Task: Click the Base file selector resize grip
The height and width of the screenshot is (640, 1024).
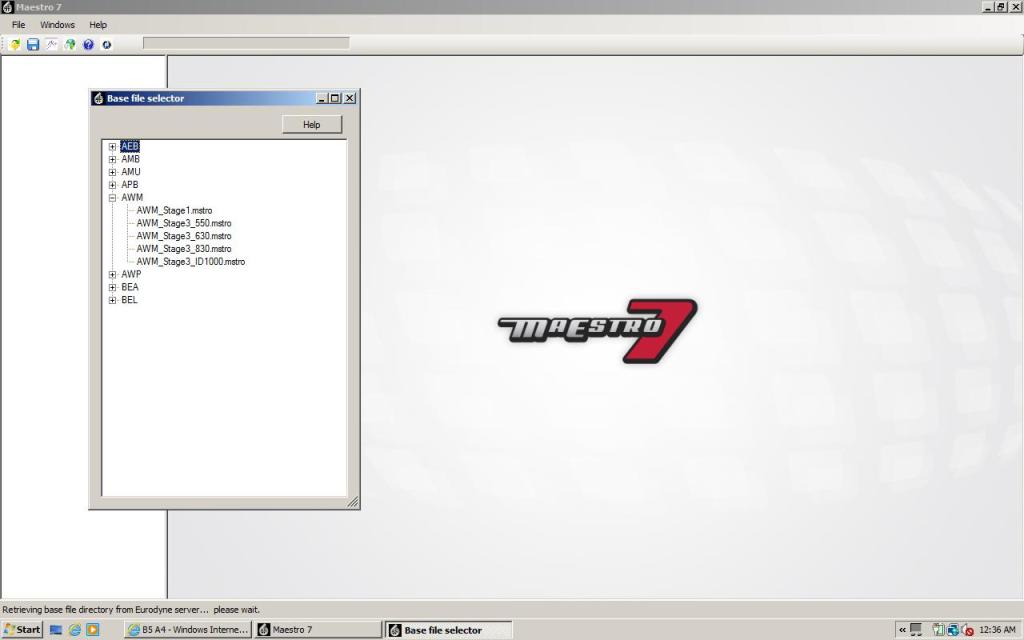Action: pos(353,502)
